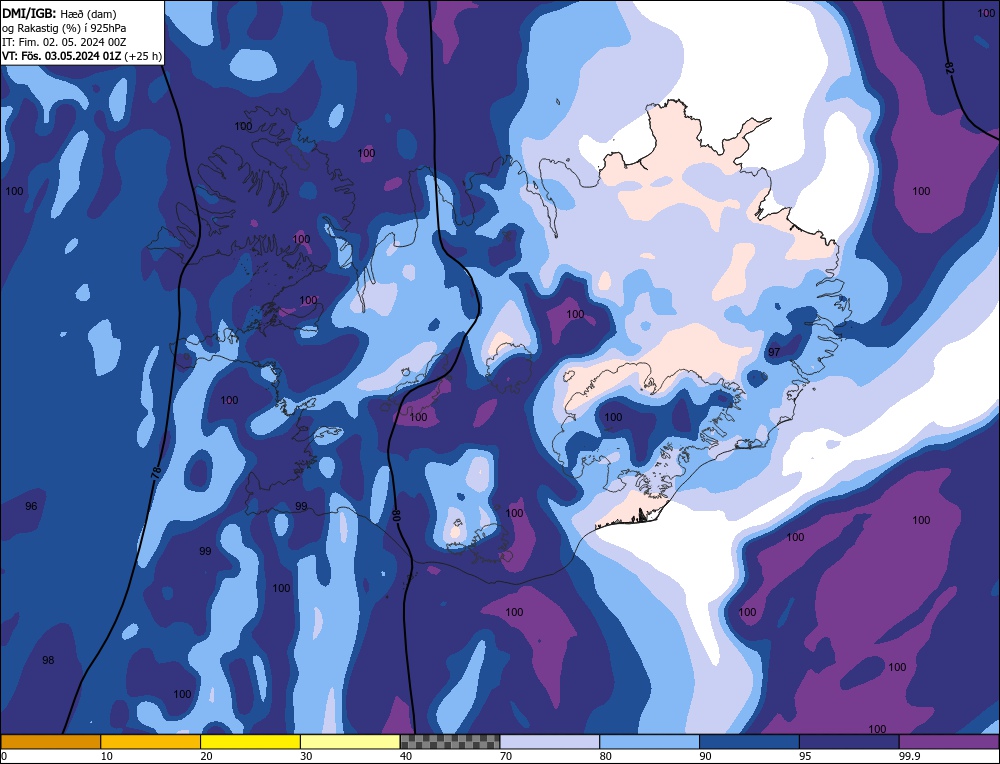
Task: Click the "30" legend tick label
Action: point(306,756)
